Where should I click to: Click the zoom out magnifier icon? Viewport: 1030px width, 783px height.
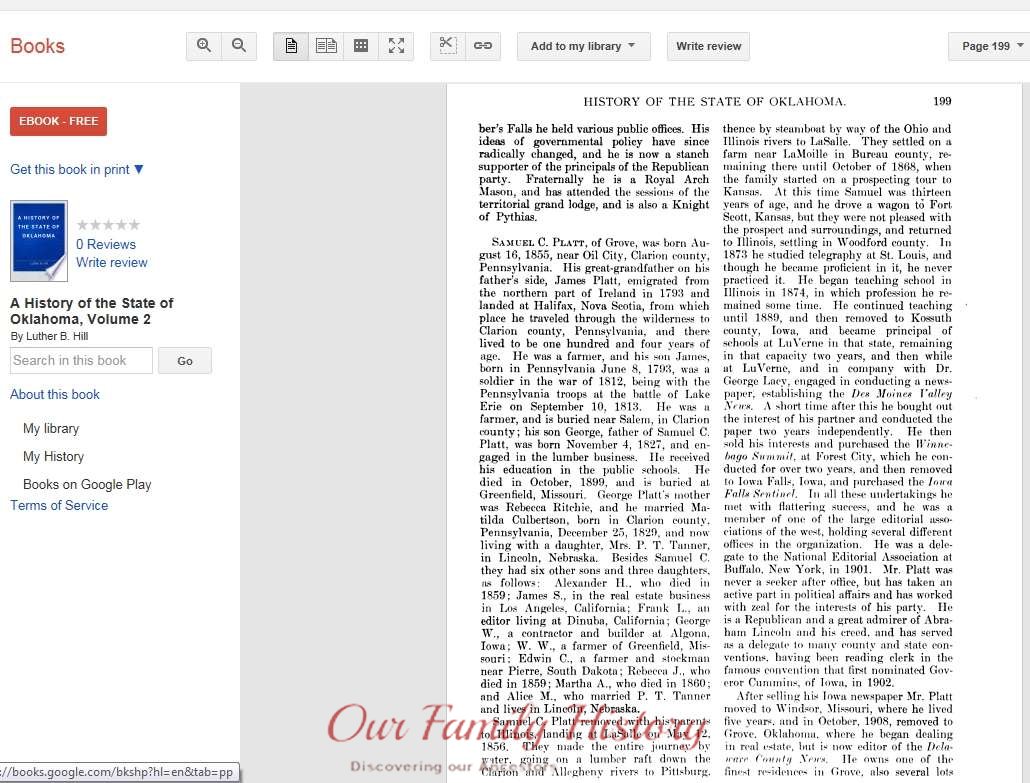click(239, 46)
